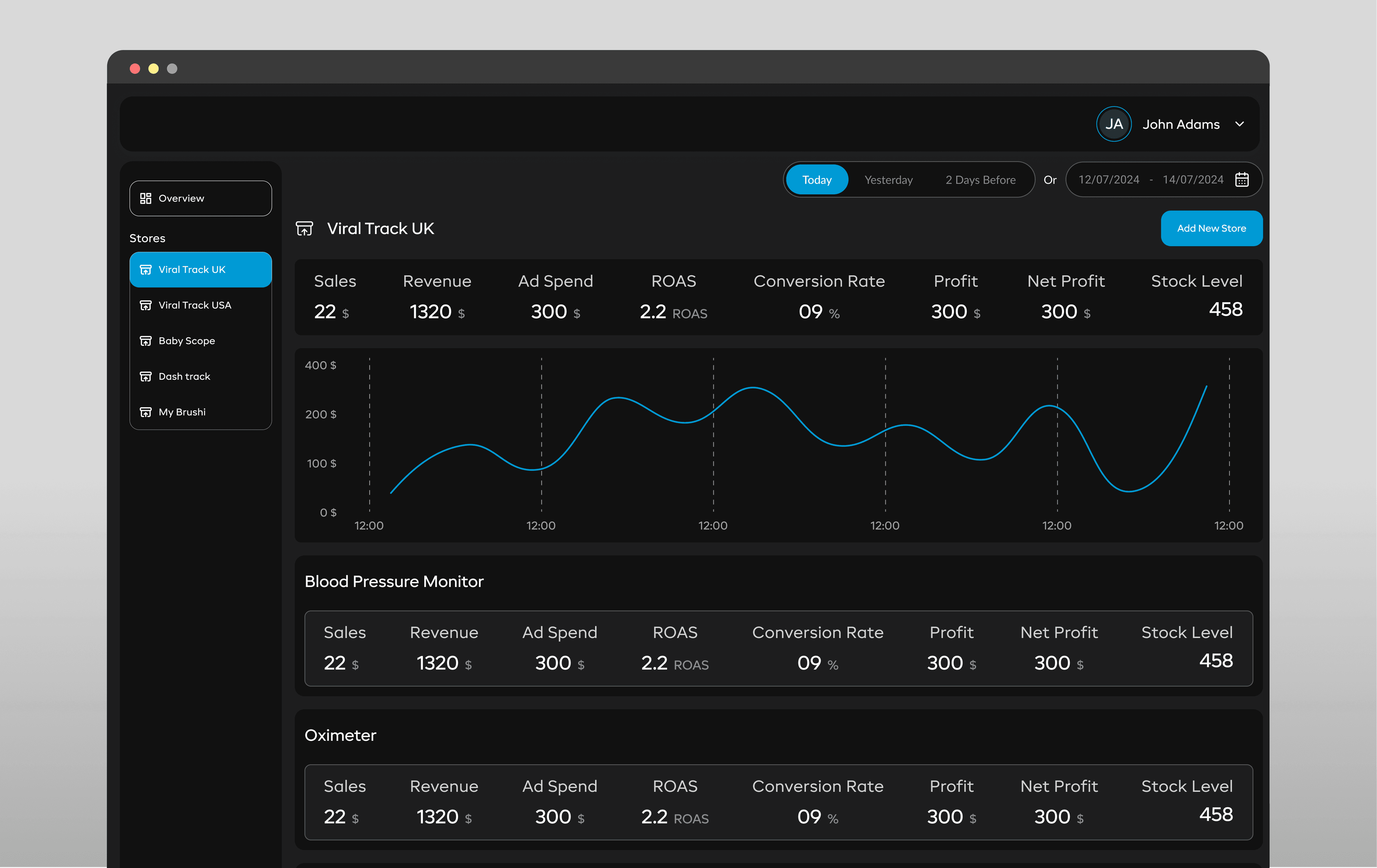Click the Add New Store button
The width and height of the screenshot is (1377, 868).
1211,228
